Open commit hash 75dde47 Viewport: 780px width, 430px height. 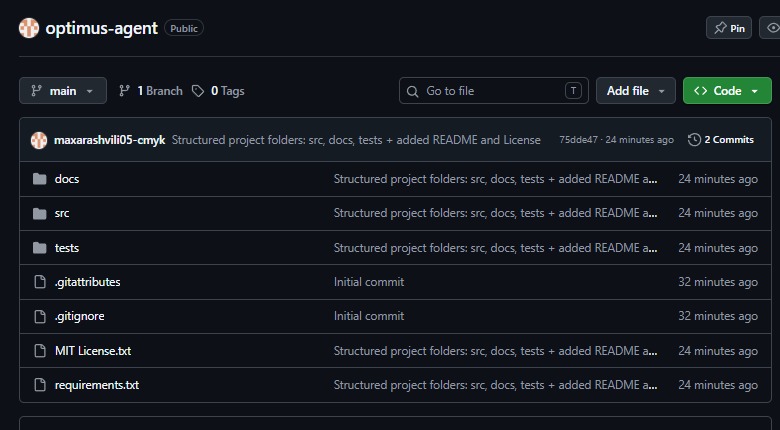[578, 140]
